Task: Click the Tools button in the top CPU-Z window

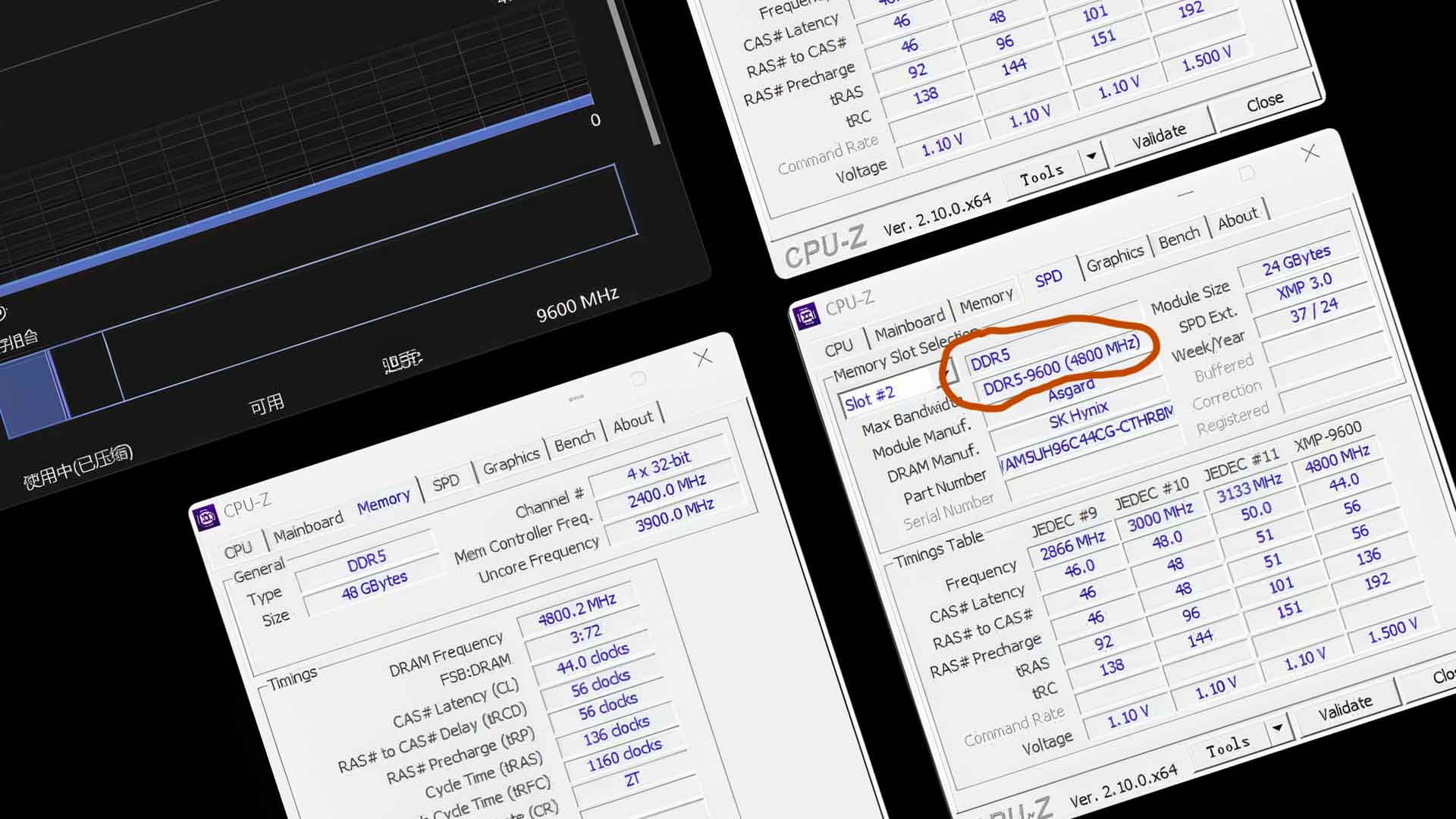Action: [1042, 175]
